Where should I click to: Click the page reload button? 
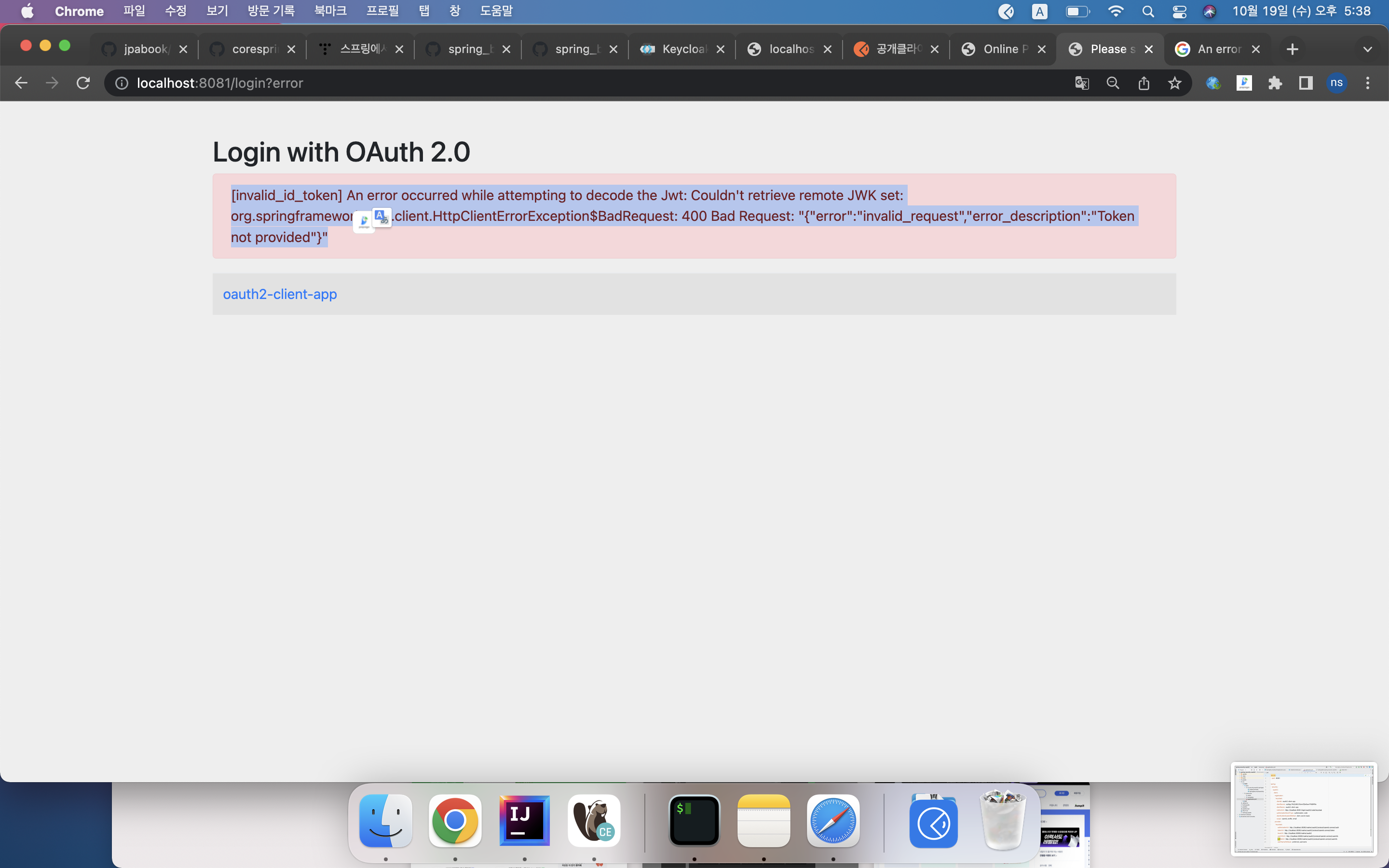click(84, 83)
